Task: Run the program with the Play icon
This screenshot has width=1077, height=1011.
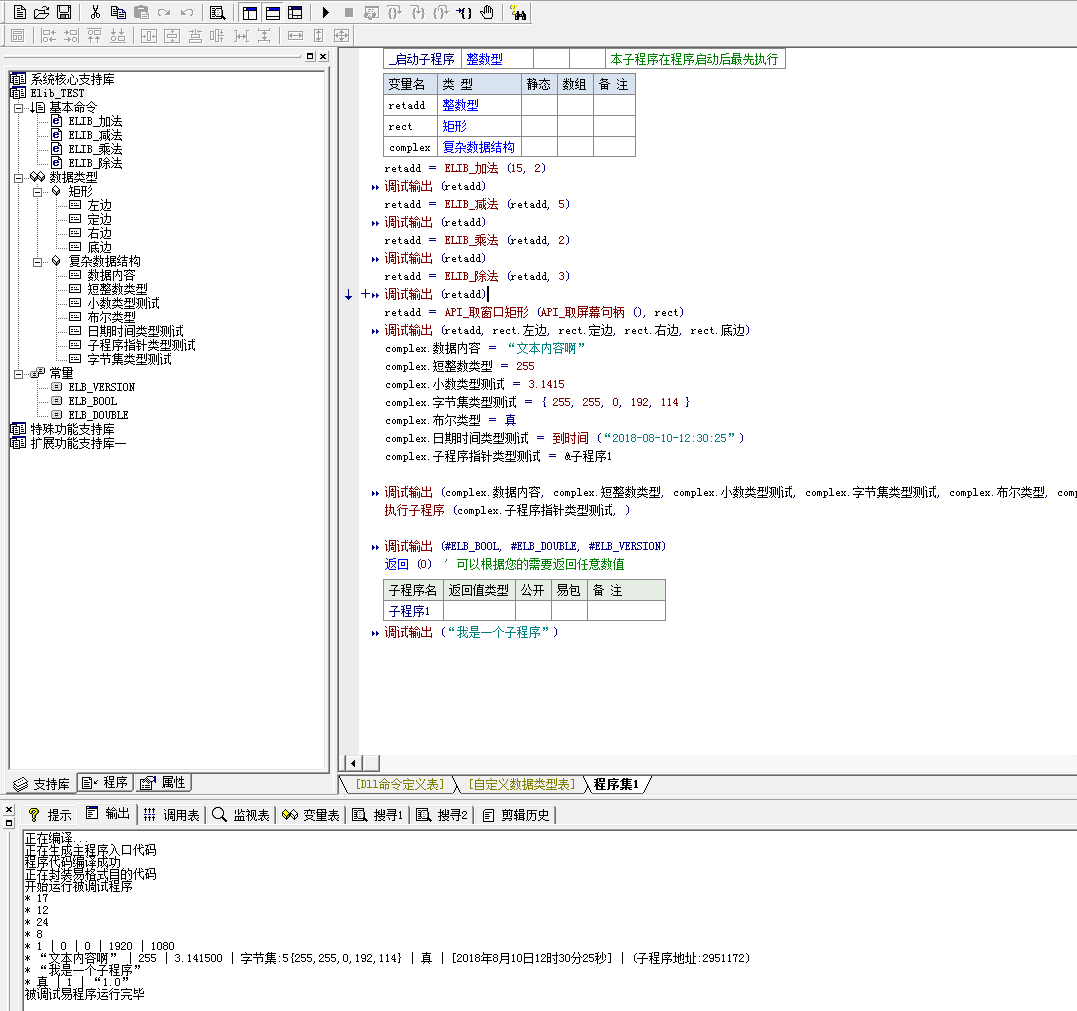Action: (x=326, y=12)
